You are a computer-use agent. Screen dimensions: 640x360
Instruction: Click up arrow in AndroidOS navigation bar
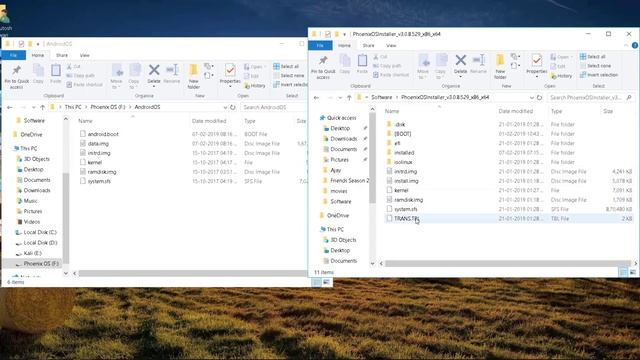tap(42, 107)
